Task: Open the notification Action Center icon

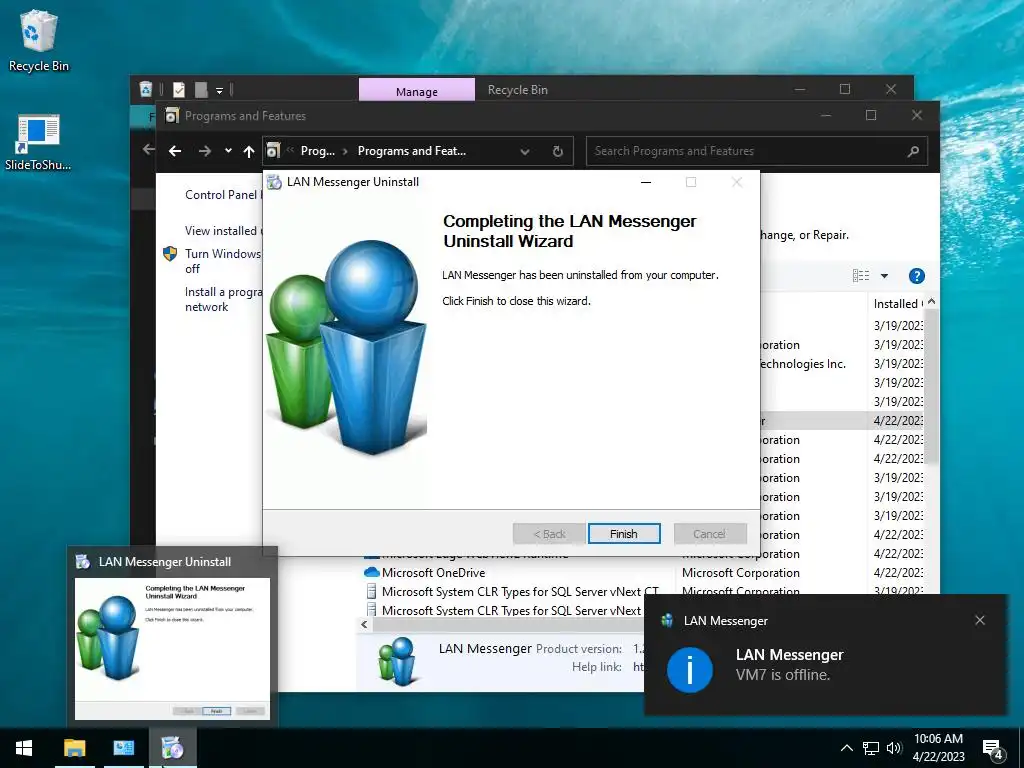Action: [993, 749]
